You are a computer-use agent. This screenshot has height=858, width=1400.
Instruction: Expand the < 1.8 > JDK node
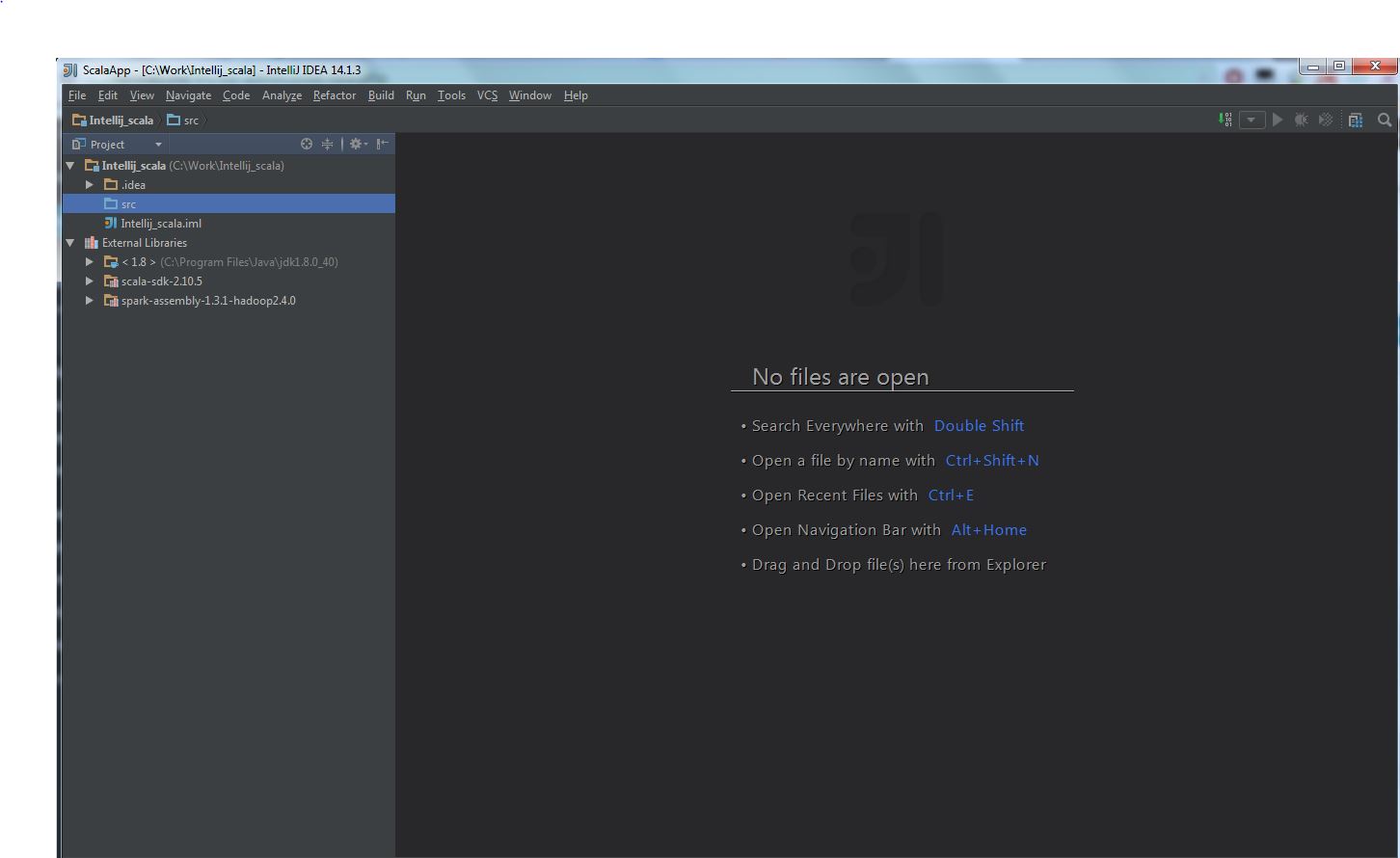tap(90, 262)
